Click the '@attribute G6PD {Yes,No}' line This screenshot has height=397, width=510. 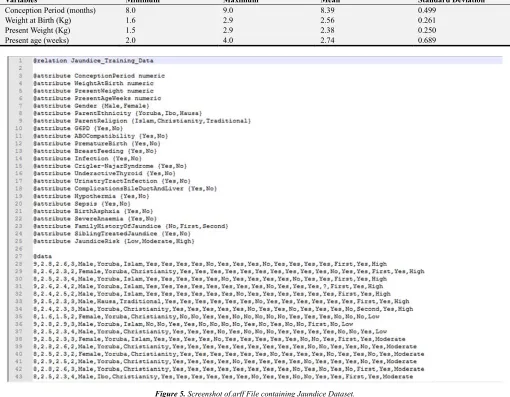coord(78,128)
